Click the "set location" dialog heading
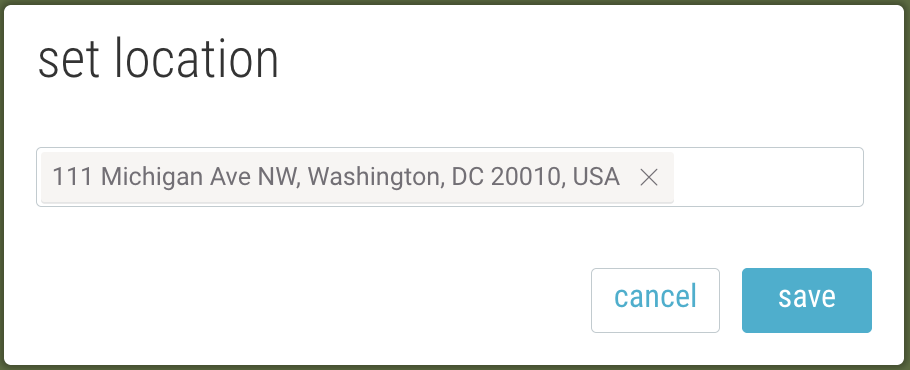The height and width of the screenshot is (370, 910). [x=158, y=59]
